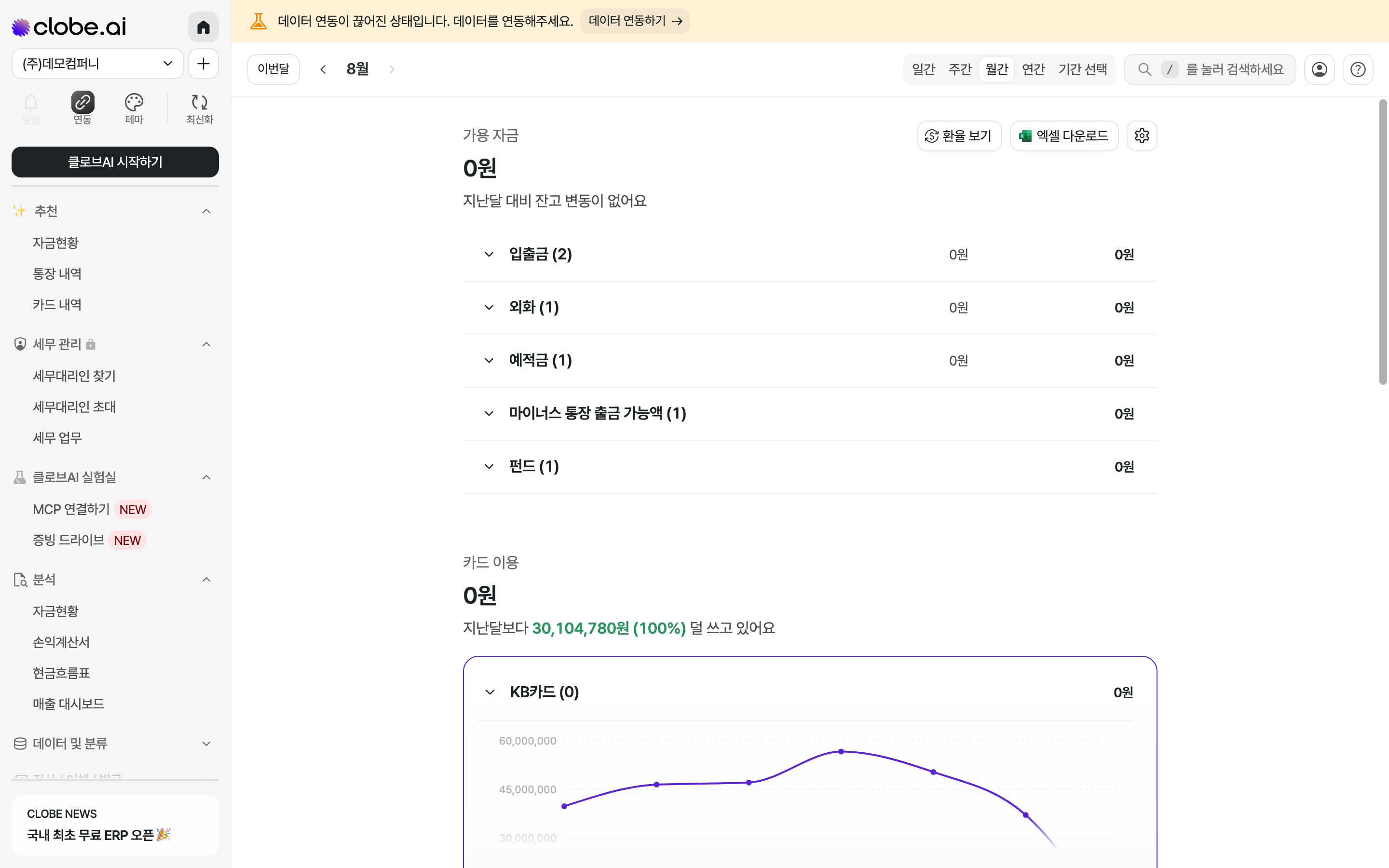
Task: Expand the 펀드 (1) row
Action: click(x=810, y=467)
